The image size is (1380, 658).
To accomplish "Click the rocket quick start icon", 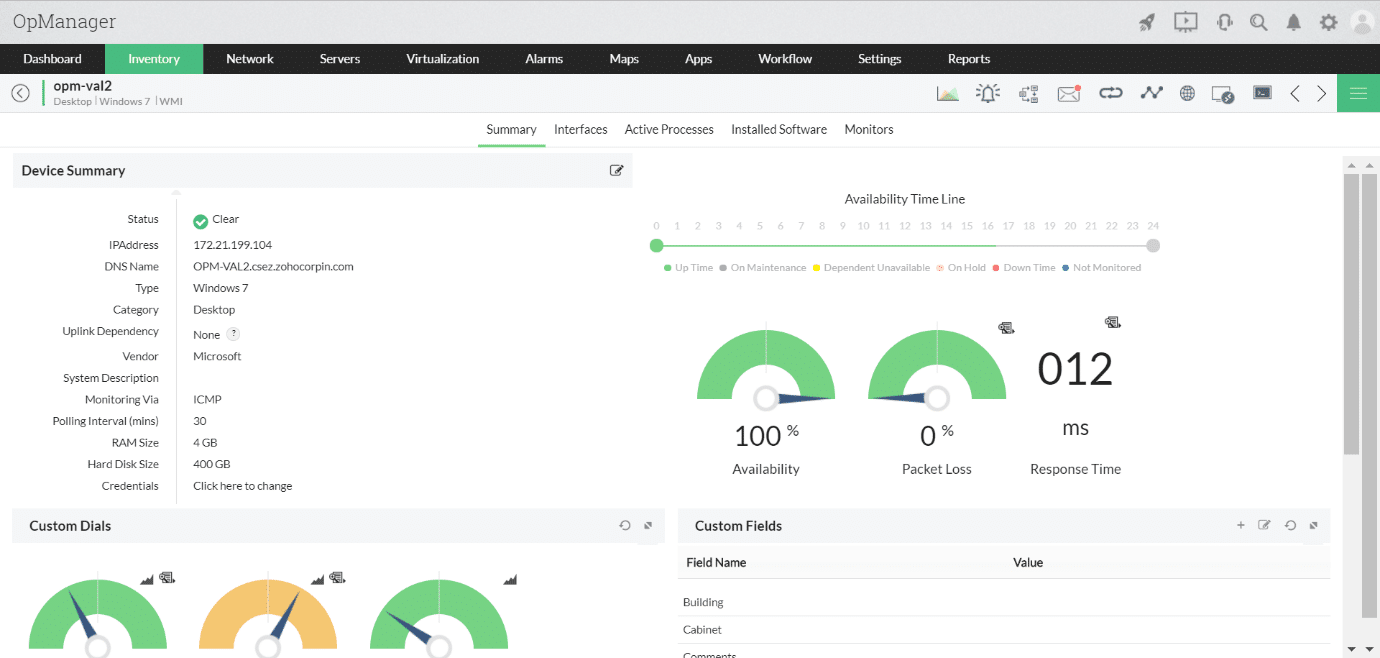I will click(x=1147, y=21).
